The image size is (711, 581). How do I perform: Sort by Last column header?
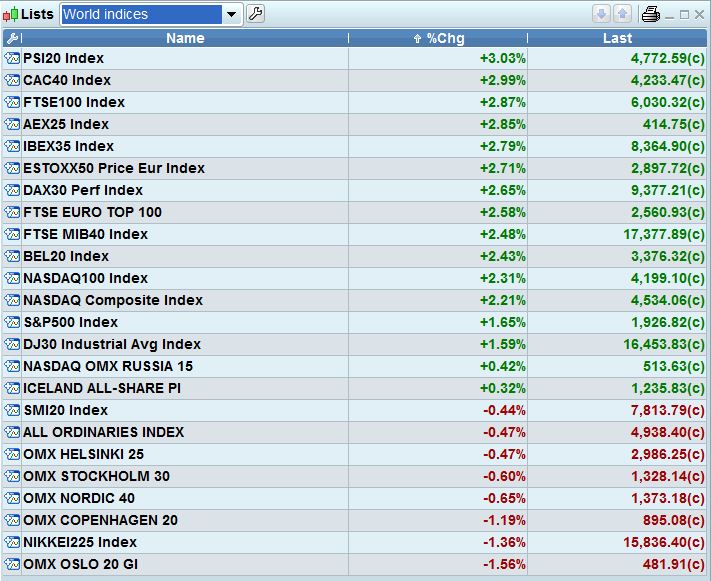617,39
